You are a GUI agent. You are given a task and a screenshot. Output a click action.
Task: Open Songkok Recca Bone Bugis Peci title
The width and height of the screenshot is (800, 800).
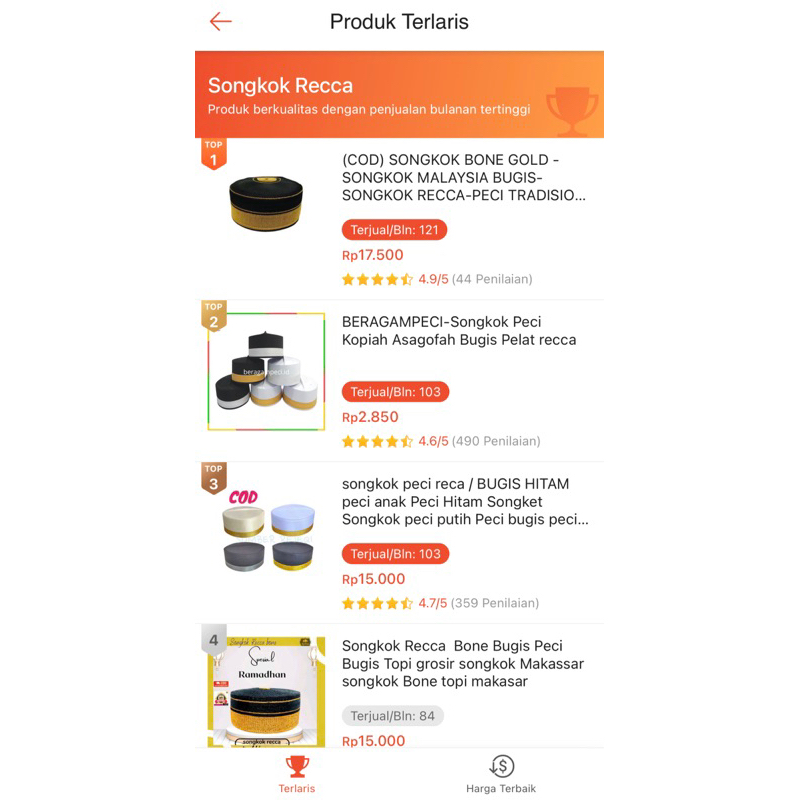[x=463, y=663]
